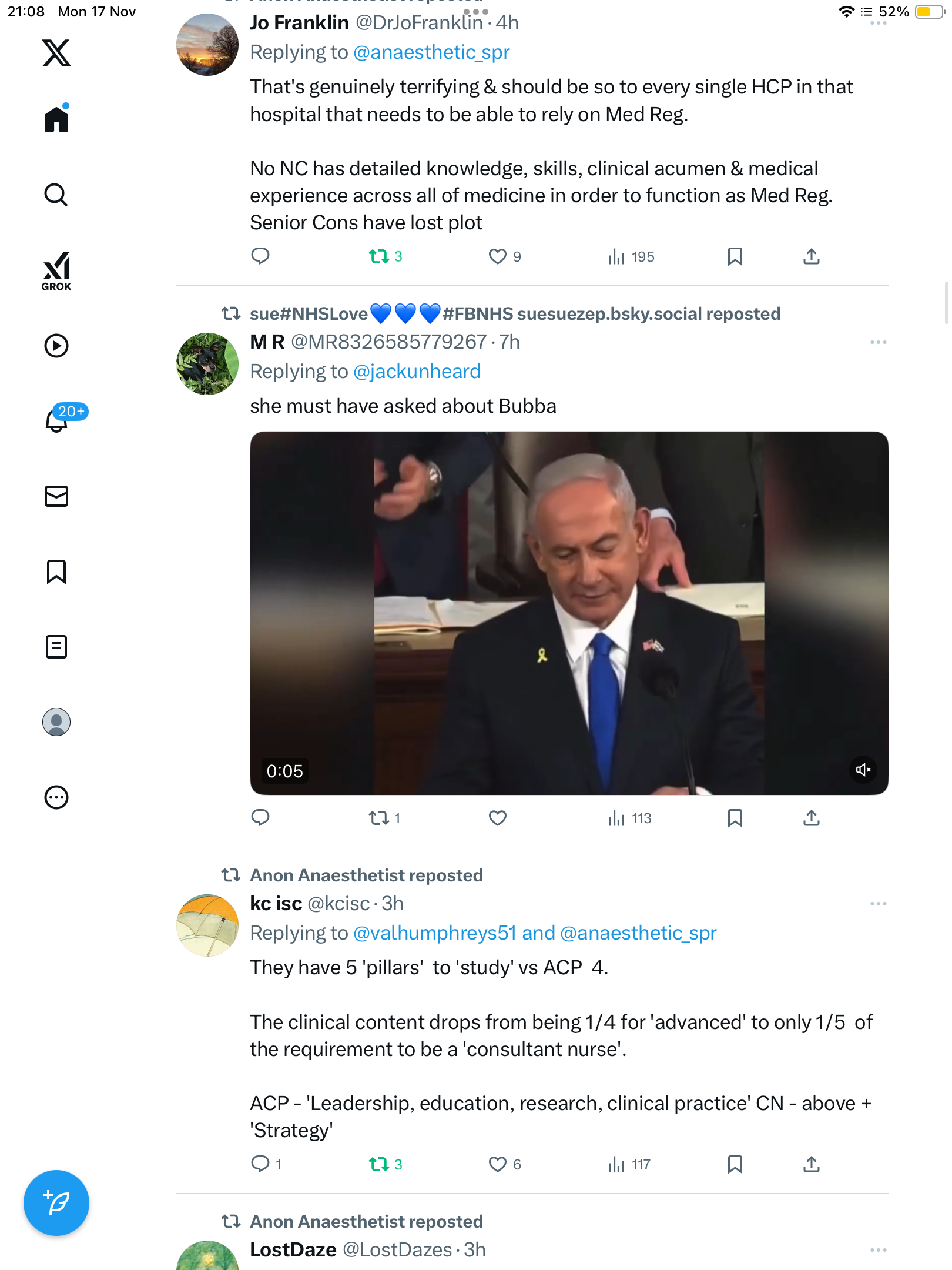Open direct messages envelope icon
The image size is (952, 1270).
(56, 496)
